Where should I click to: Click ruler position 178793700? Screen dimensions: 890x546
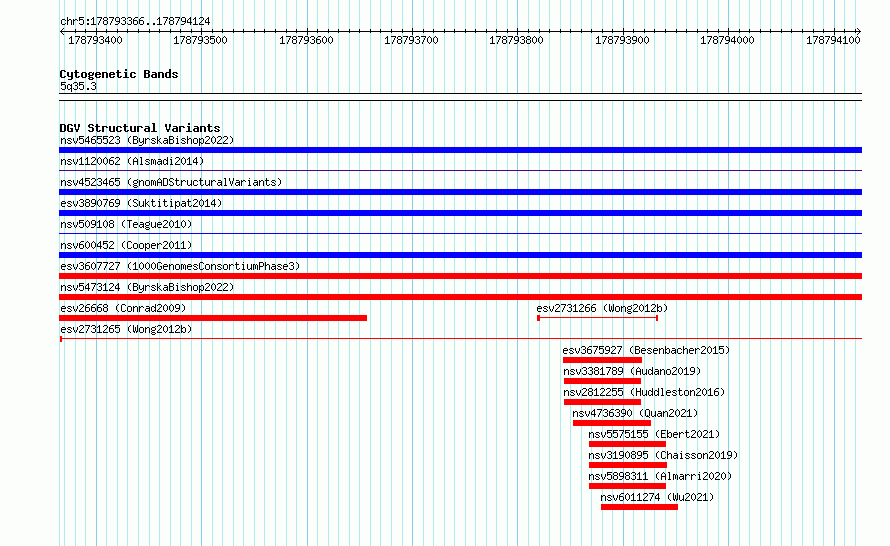click(x=412, y=40)
